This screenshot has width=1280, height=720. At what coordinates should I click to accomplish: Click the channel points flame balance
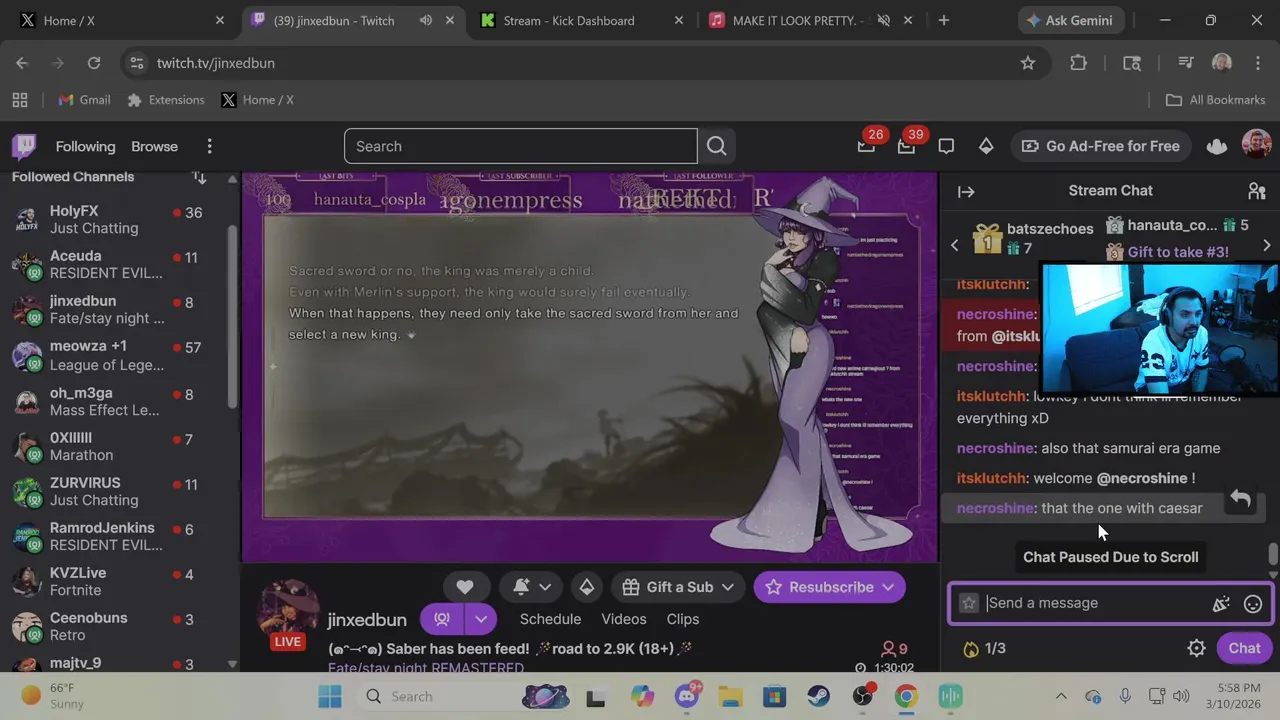[x=984, y=648]
